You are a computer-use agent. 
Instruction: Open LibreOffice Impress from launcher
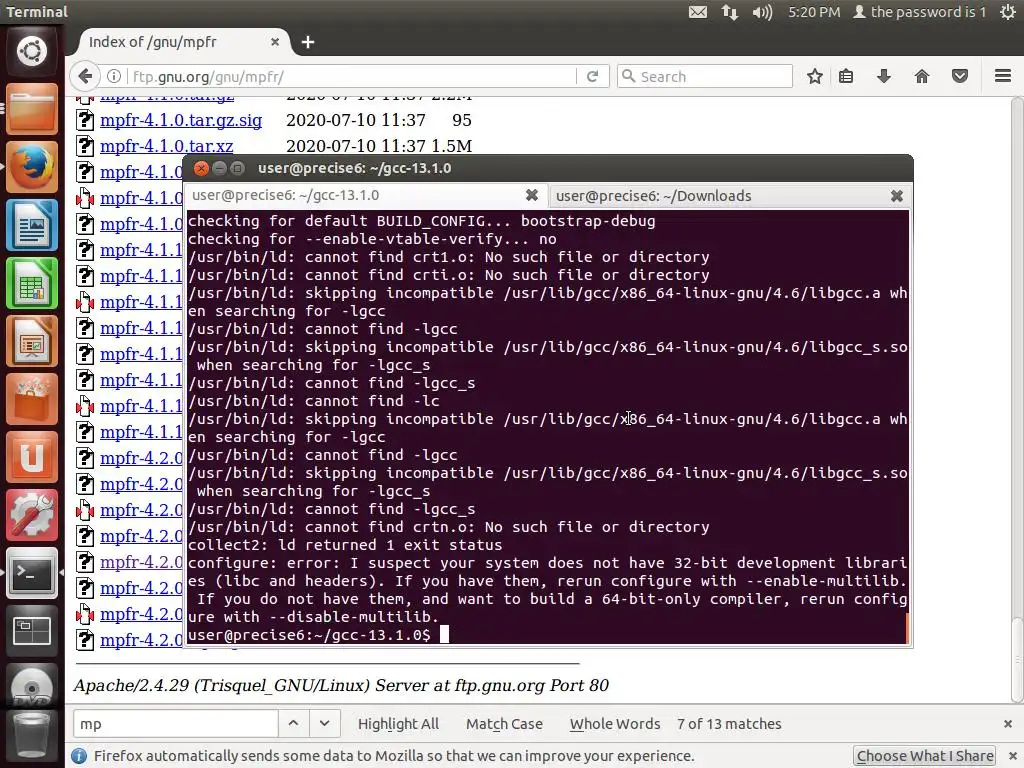pos(31,341)
